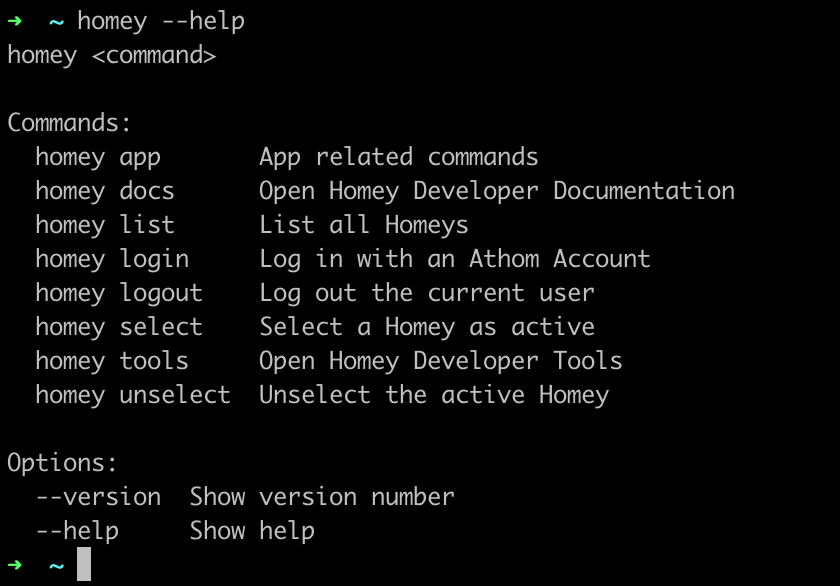Click 'homey logout' command entry
840x586 pixels.
pos(119,294)
